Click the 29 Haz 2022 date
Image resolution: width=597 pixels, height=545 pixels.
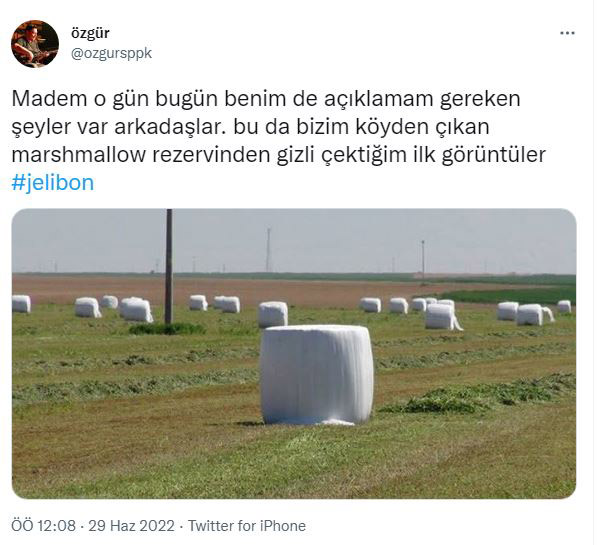pyautogui.click(x=131, y=526)
